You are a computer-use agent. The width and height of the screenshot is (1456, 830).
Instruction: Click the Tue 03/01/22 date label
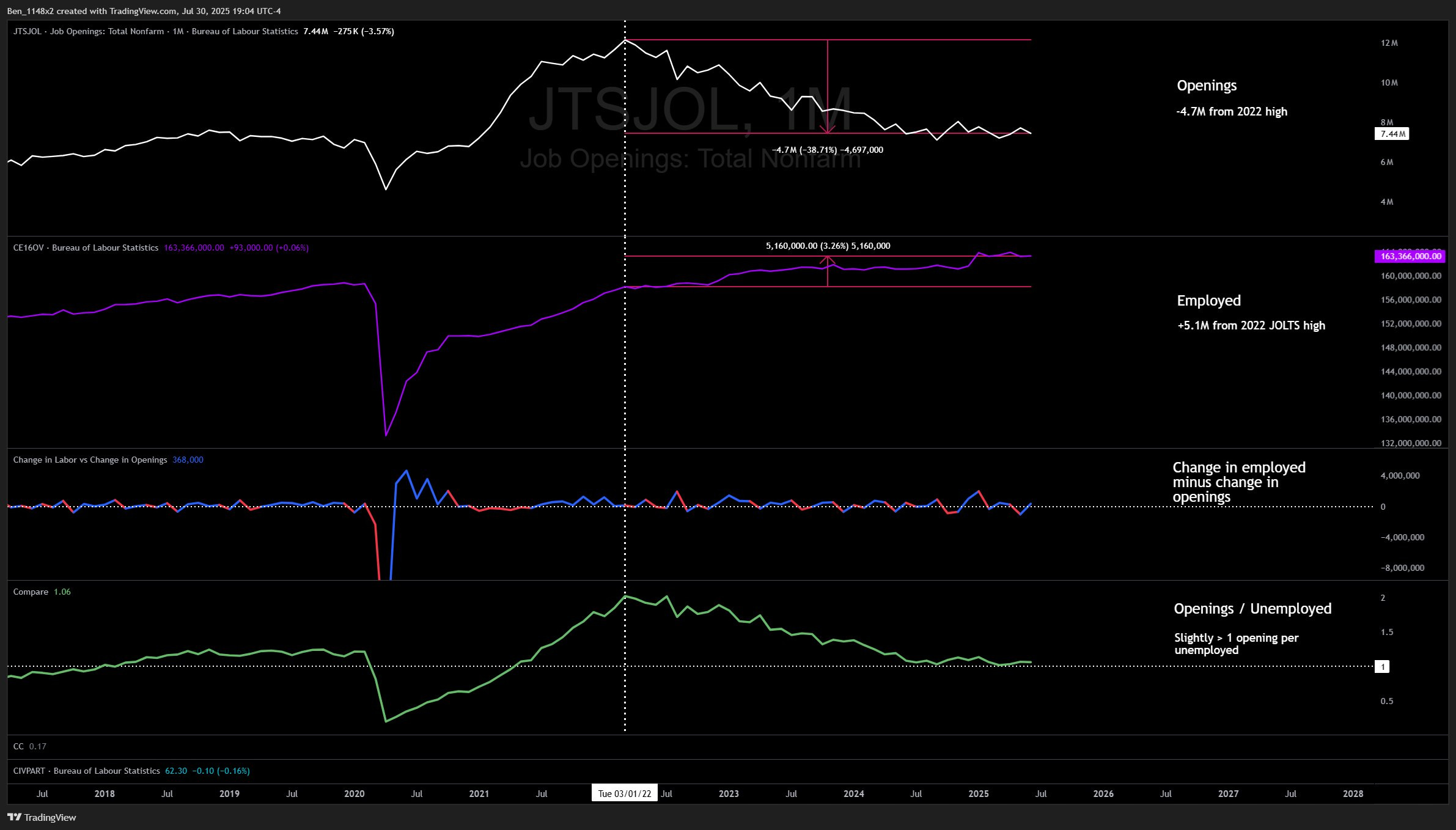624,793
